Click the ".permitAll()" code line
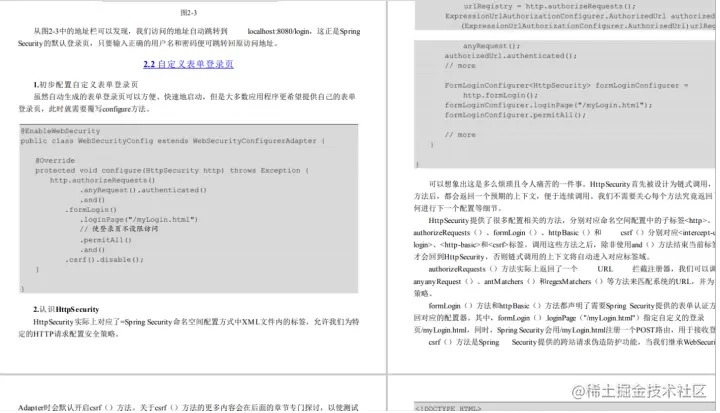Viewport: 720px width, 413px height. [106, 240]
